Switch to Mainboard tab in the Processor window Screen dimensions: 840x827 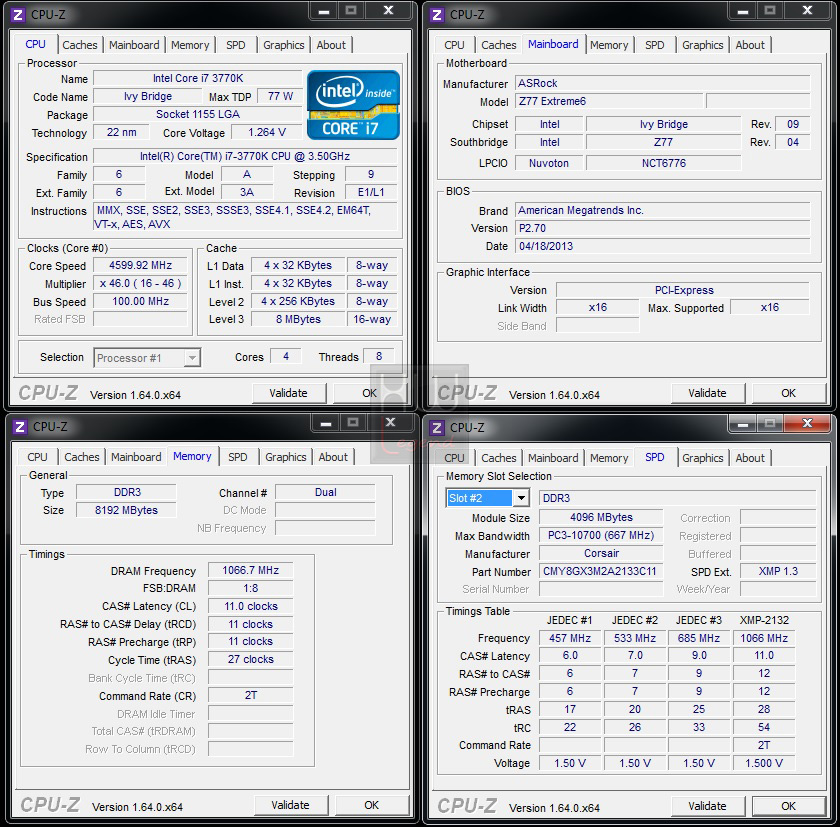134,45
